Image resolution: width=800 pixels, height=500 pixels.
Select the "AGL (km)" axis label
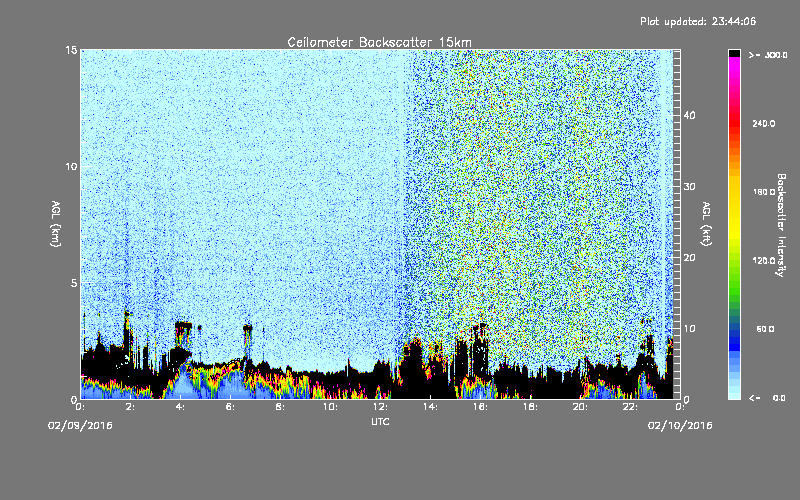coord(56,224)
